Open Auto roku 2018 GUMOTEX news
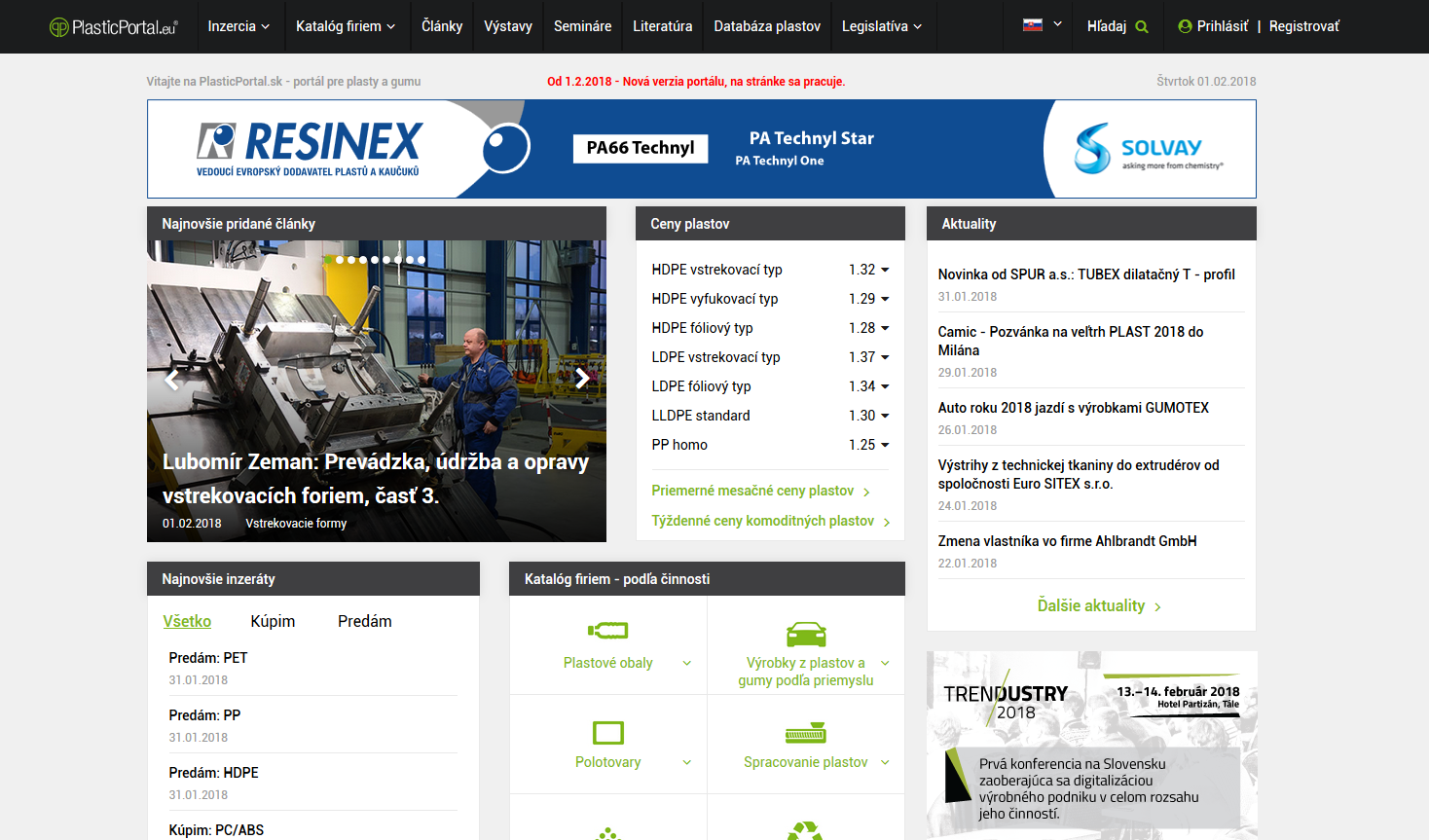The image size is (1429, 840). 1073,408
